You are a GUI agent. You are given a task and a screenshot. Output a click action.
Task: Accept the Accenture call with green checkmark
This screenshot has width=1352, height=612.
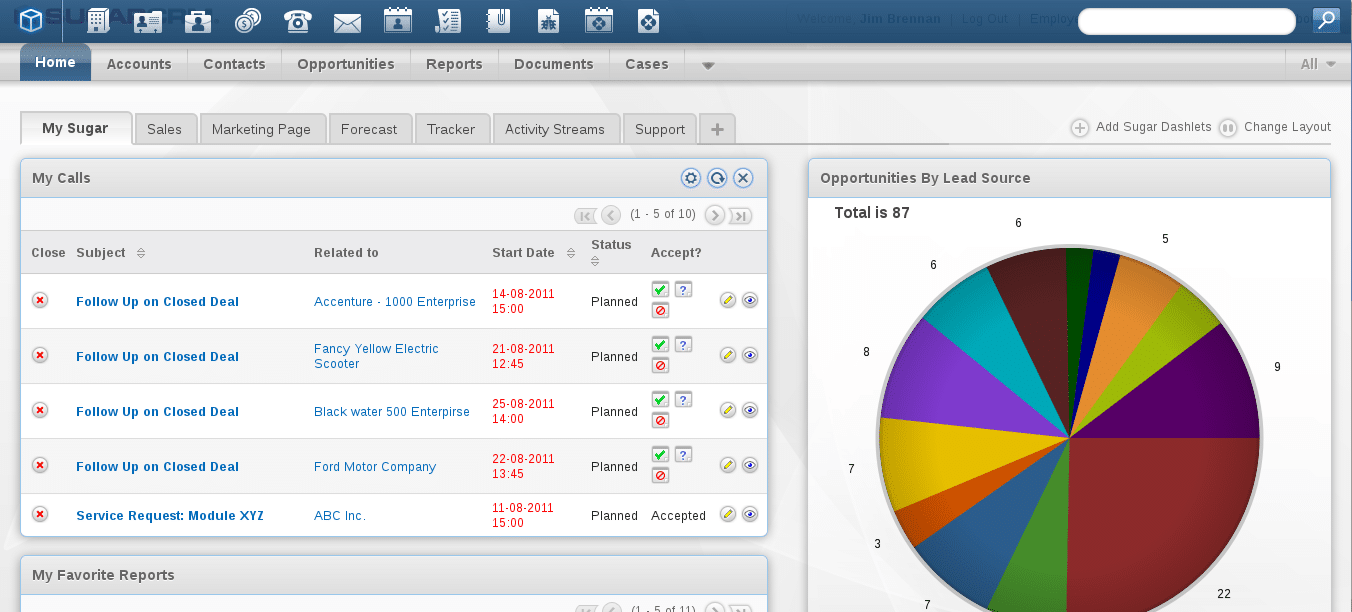660,289
